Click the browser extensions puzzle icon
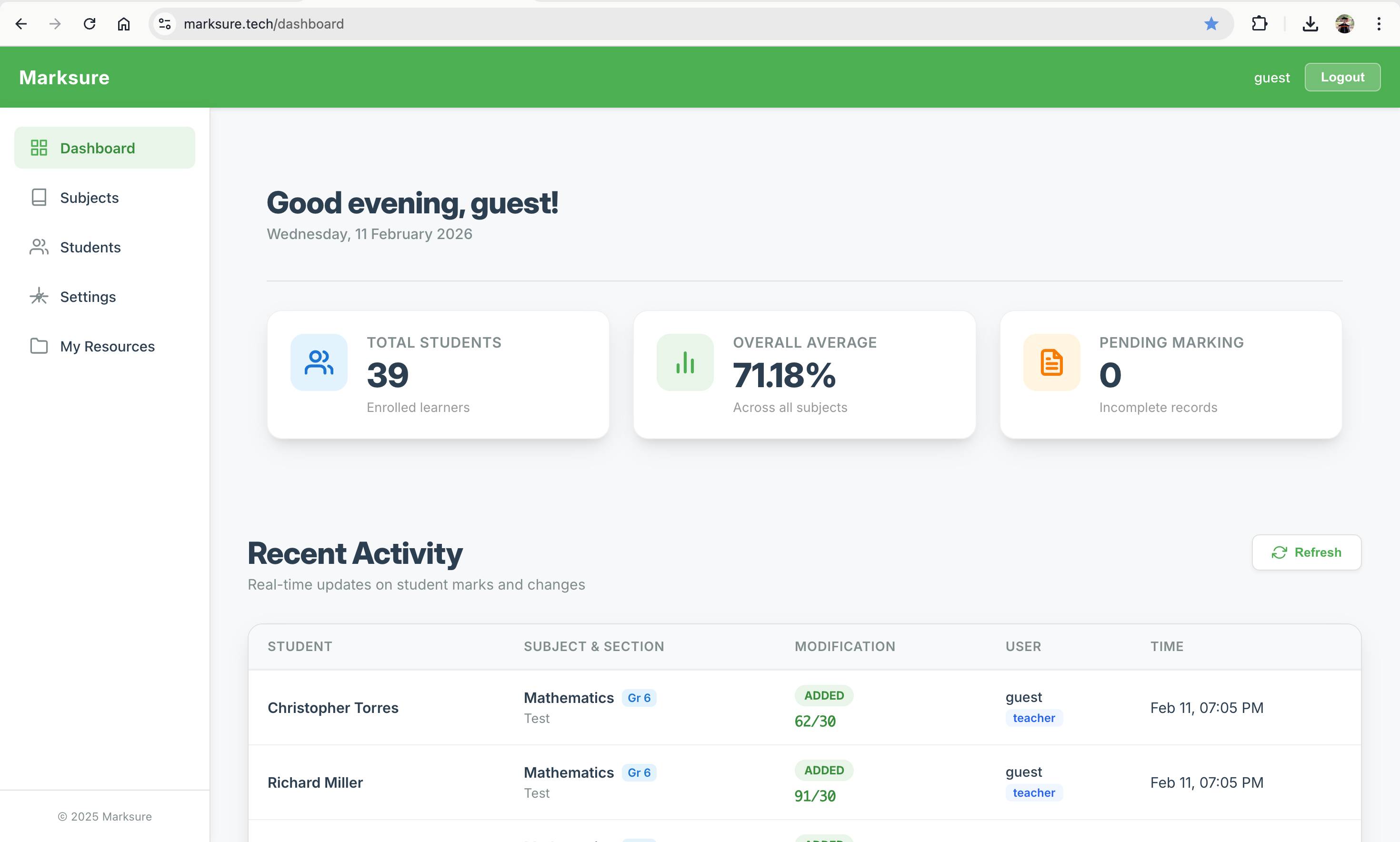Image resolution: width=1400 pixels, height=842 pixels. [1260, 23]
